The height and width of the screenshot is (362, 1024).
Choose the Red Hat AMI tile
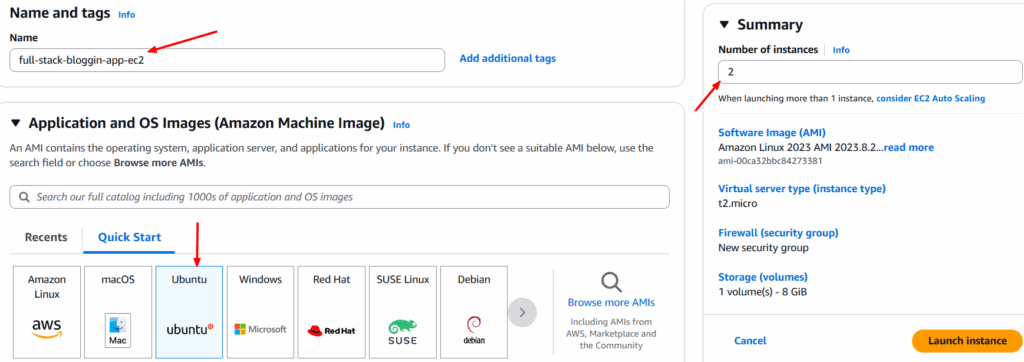pos(331,312)
